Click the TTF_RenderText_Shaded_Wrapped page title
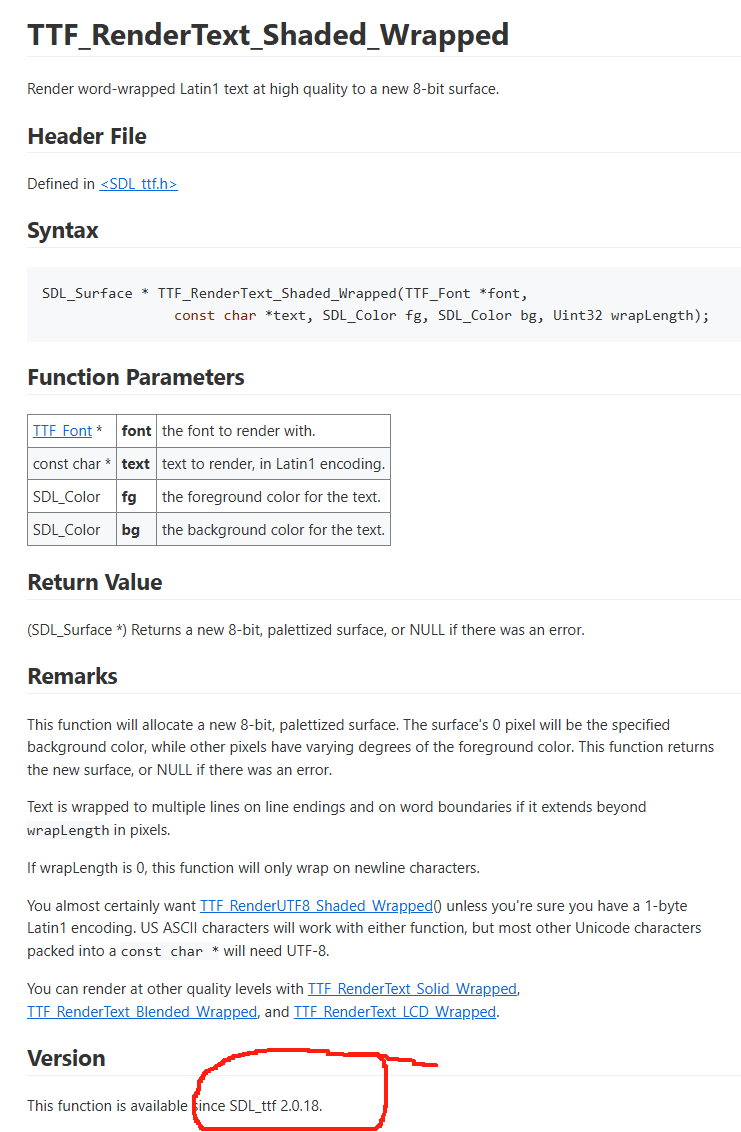The height and width of the screenshot is (1132, 741). (x=268, y=35)
